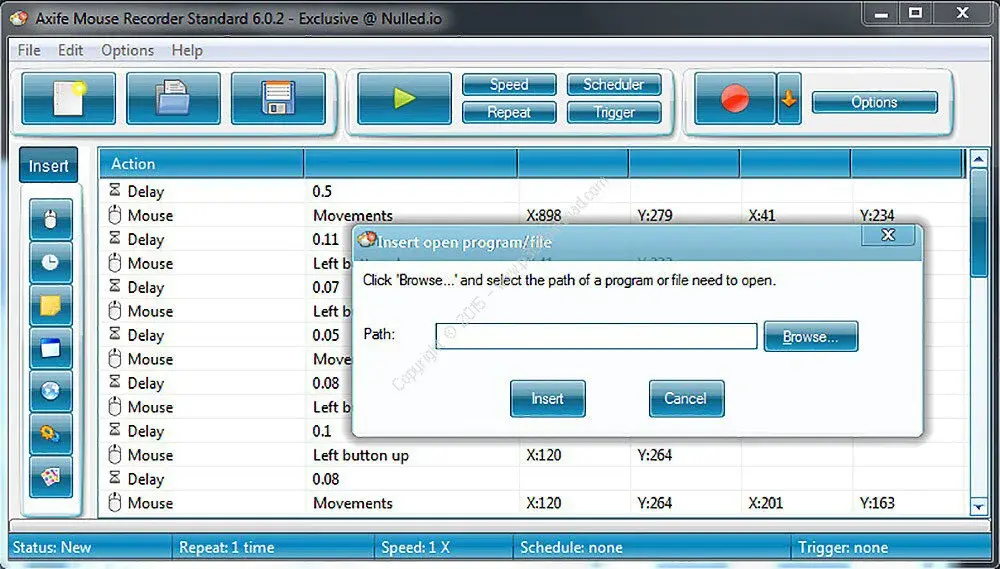Click the Path input field
1000x569 pixels.
point(596,336)
